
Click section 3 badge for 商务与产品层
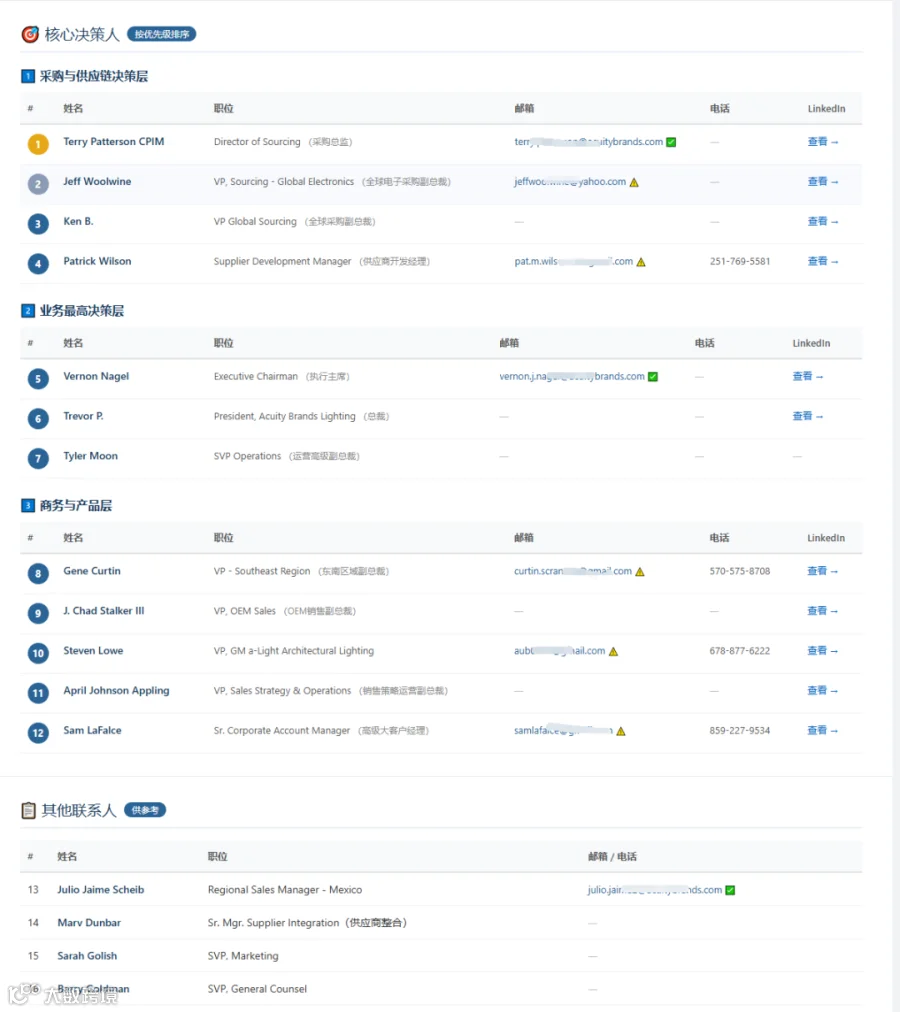(x=28, y=505)
